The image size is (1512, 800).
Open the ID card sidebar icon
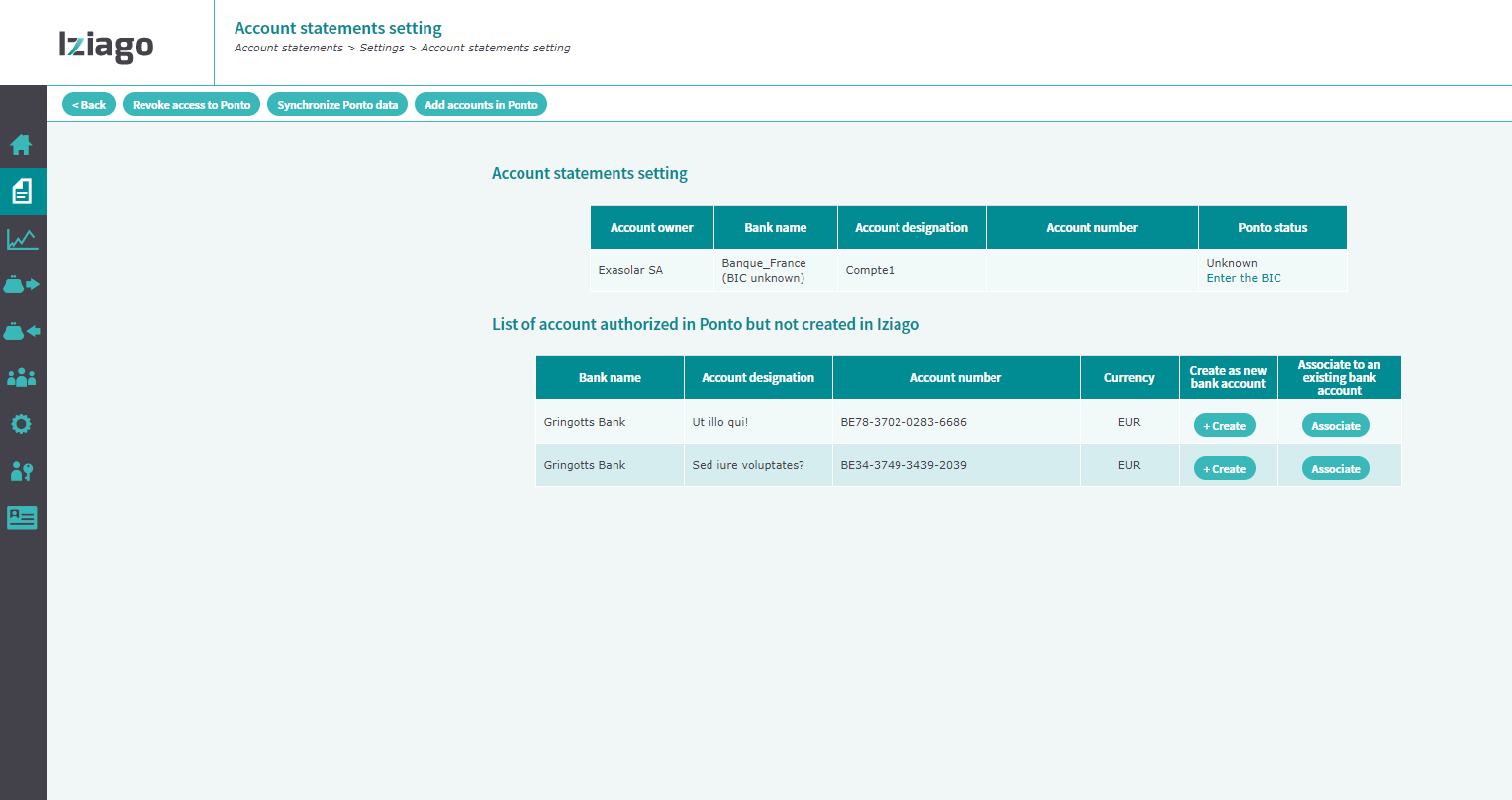22,517
